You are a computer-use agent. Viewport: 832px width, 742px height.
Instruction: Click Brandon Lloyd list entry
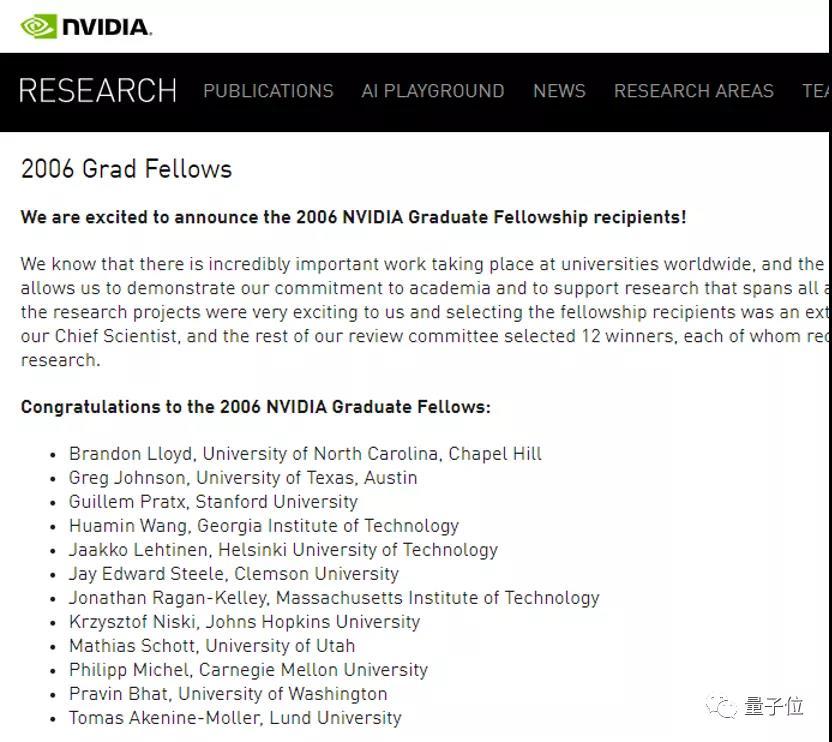click(x=305, y=454)
